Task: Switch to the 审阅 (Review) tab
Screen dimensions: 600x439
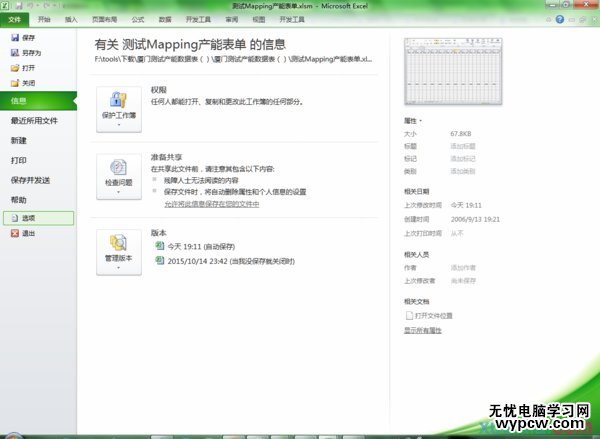Action: point(232,20)
